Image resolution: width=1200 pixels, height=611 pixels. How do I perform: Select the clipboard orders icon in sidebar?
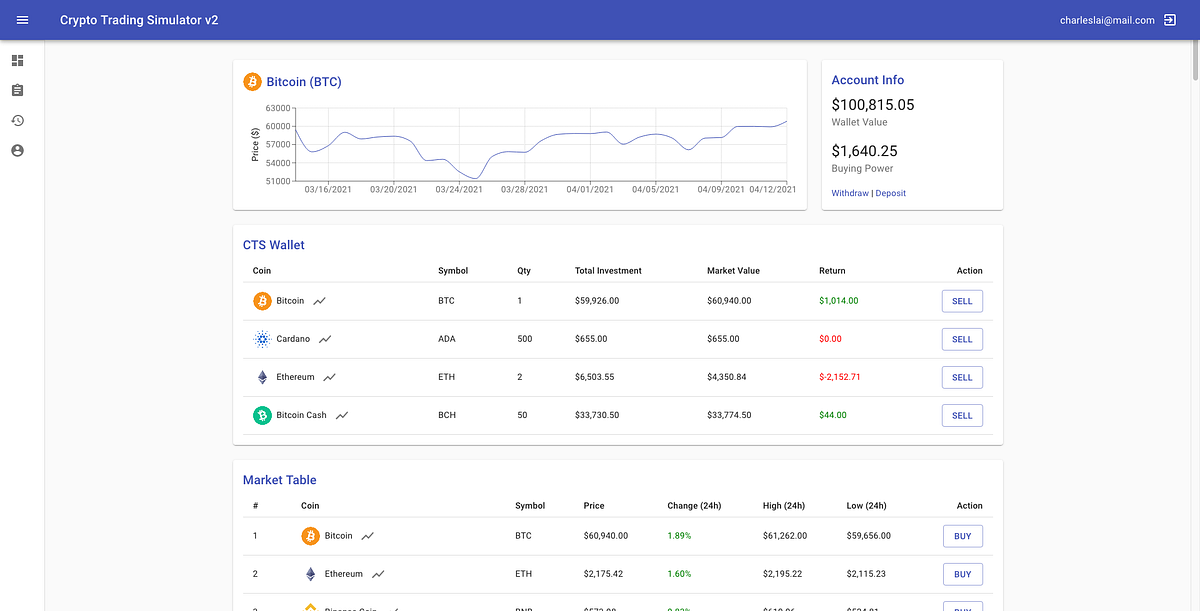pyautogui.click(x=17, y=90)
